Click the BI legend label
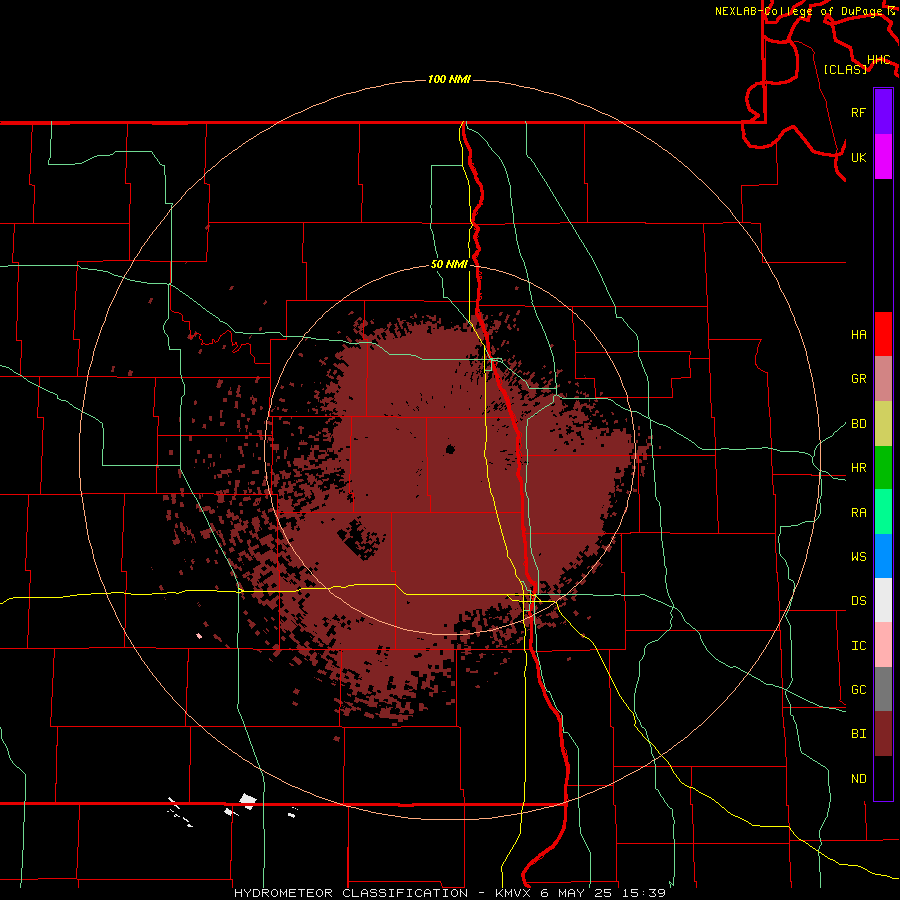Viewport: 900px width, 900px height. (858, 734)
